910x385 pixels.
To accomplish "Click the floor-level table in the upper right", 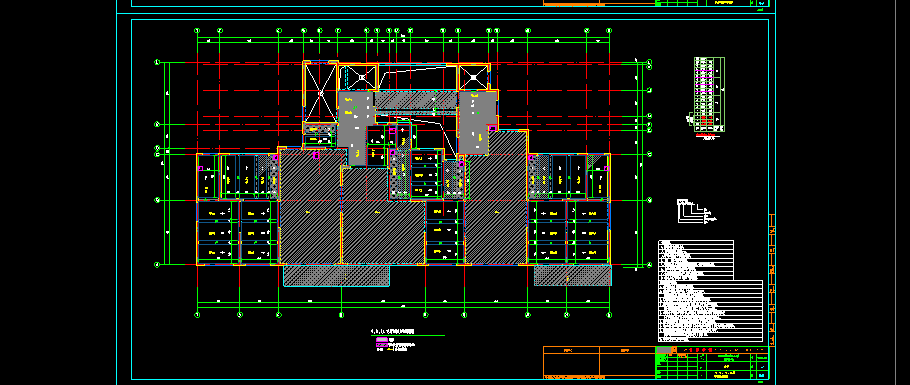I will [709, 95].
